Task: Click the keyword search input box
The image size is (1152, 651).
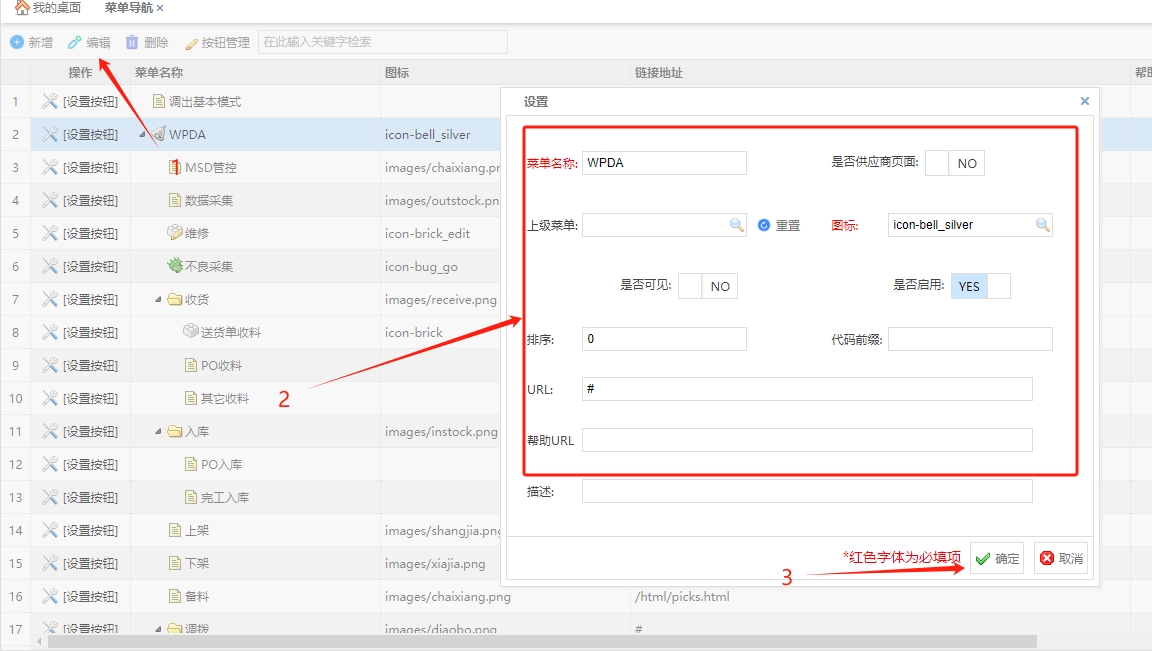Action: (382, 42)
